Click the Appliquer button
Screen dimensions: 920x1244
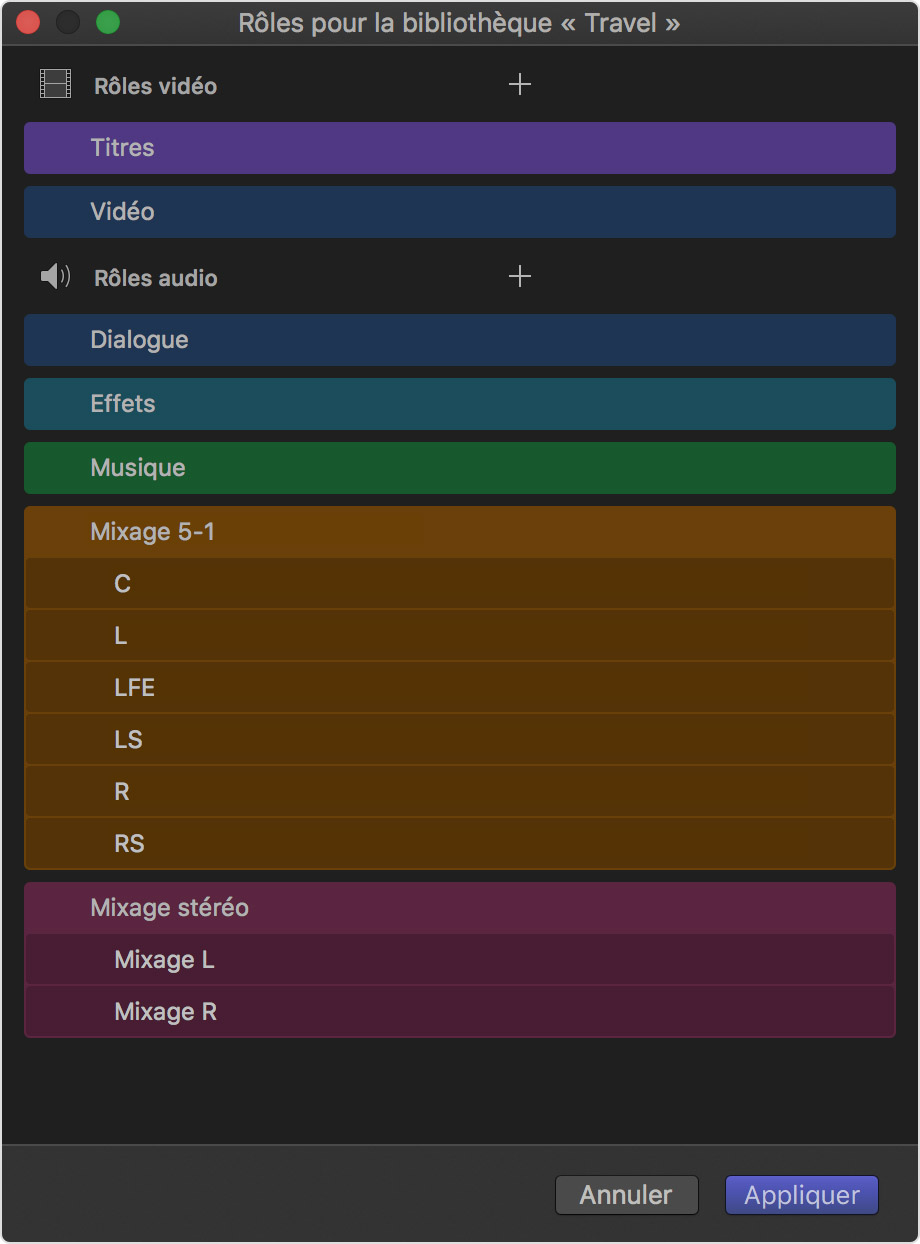(802, 1195)
